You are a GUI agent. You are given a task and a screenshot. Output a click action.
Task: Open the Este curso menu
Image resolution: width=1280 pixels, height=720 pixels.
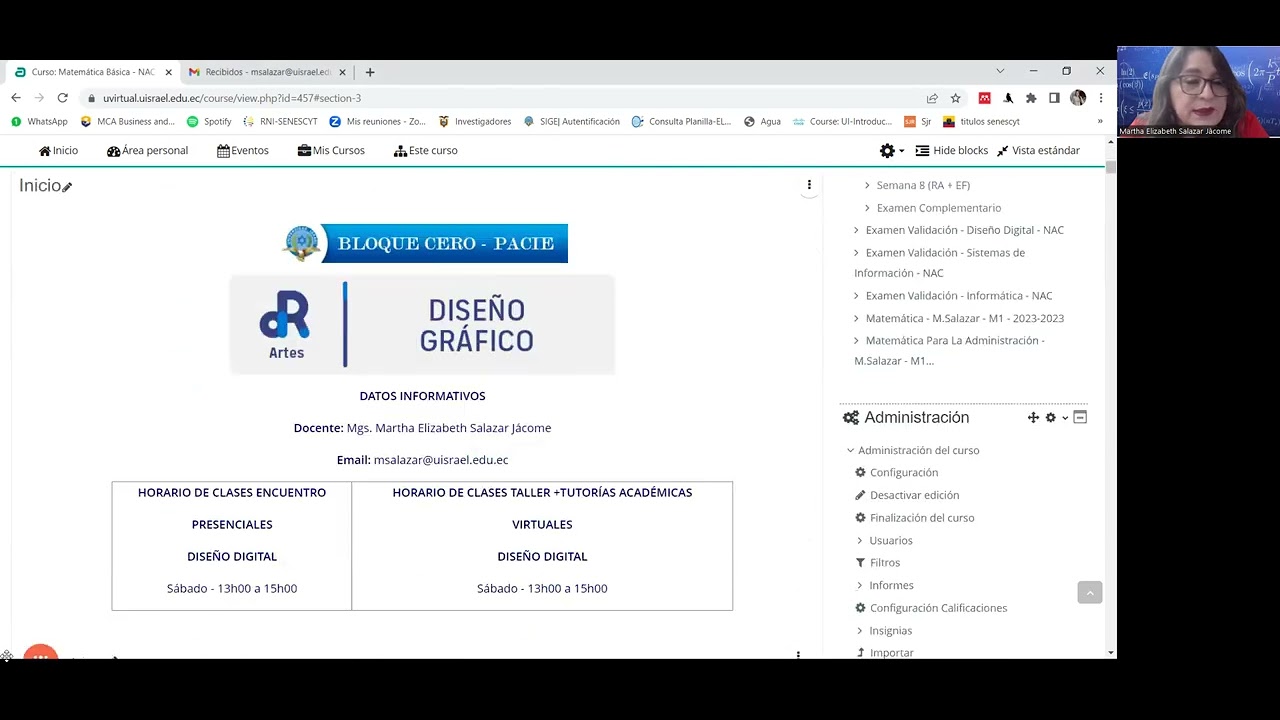click(x=426, y=150)
